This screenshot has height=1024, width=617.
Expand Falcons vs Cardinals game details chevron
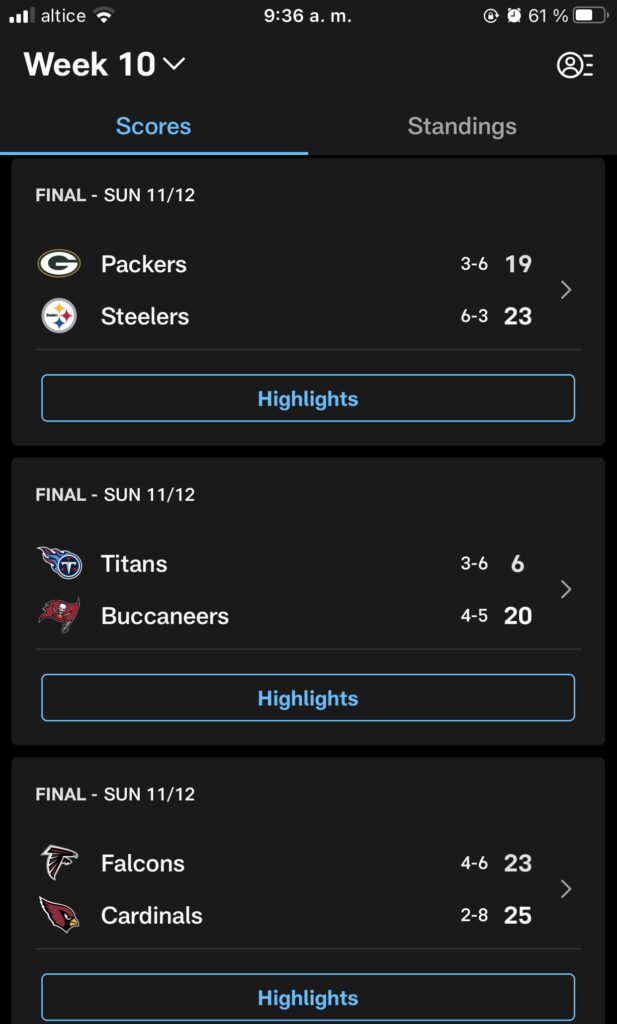click(566, 889)
